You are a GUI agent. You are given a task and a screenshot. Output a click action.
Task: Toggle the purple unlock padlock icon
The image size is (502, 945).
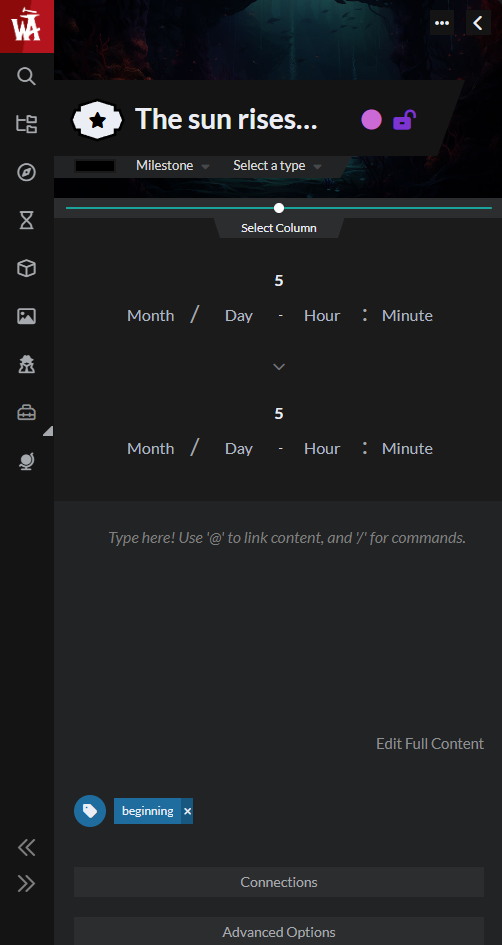tap(404, 120)
